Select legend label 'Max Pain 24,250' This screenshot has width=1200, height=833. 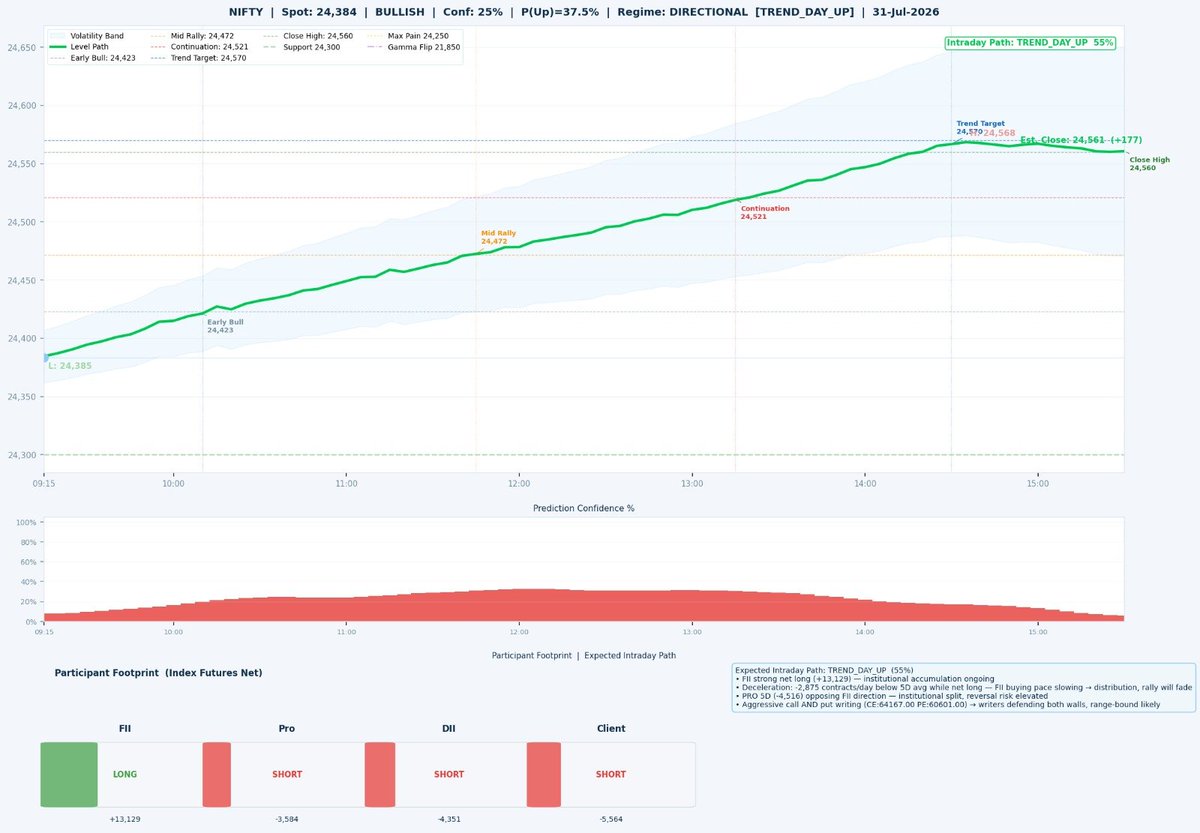[418, 36]
